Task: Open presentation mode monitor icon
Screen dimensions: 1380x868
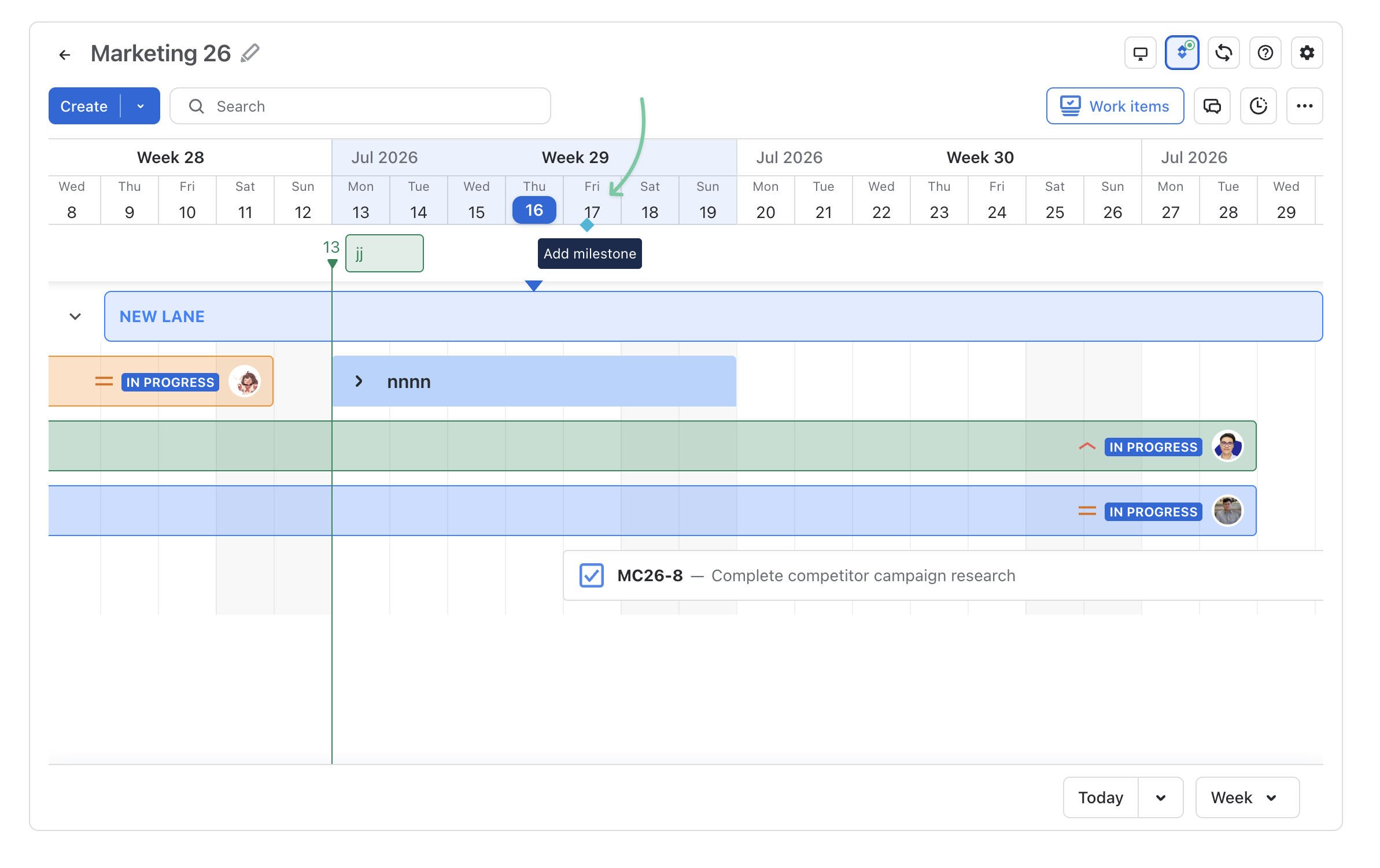Action: [1140, 53]
